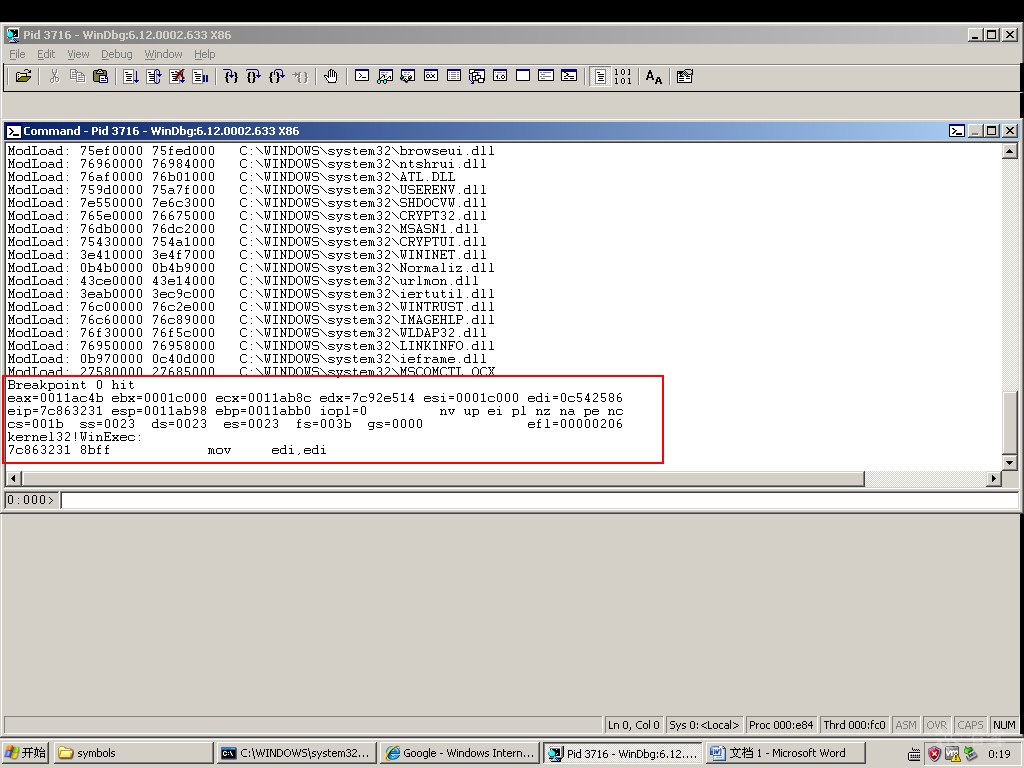The image size is (1024, 768).
Task: Click the Go (run) debug icon
Action: pos(131,76)
